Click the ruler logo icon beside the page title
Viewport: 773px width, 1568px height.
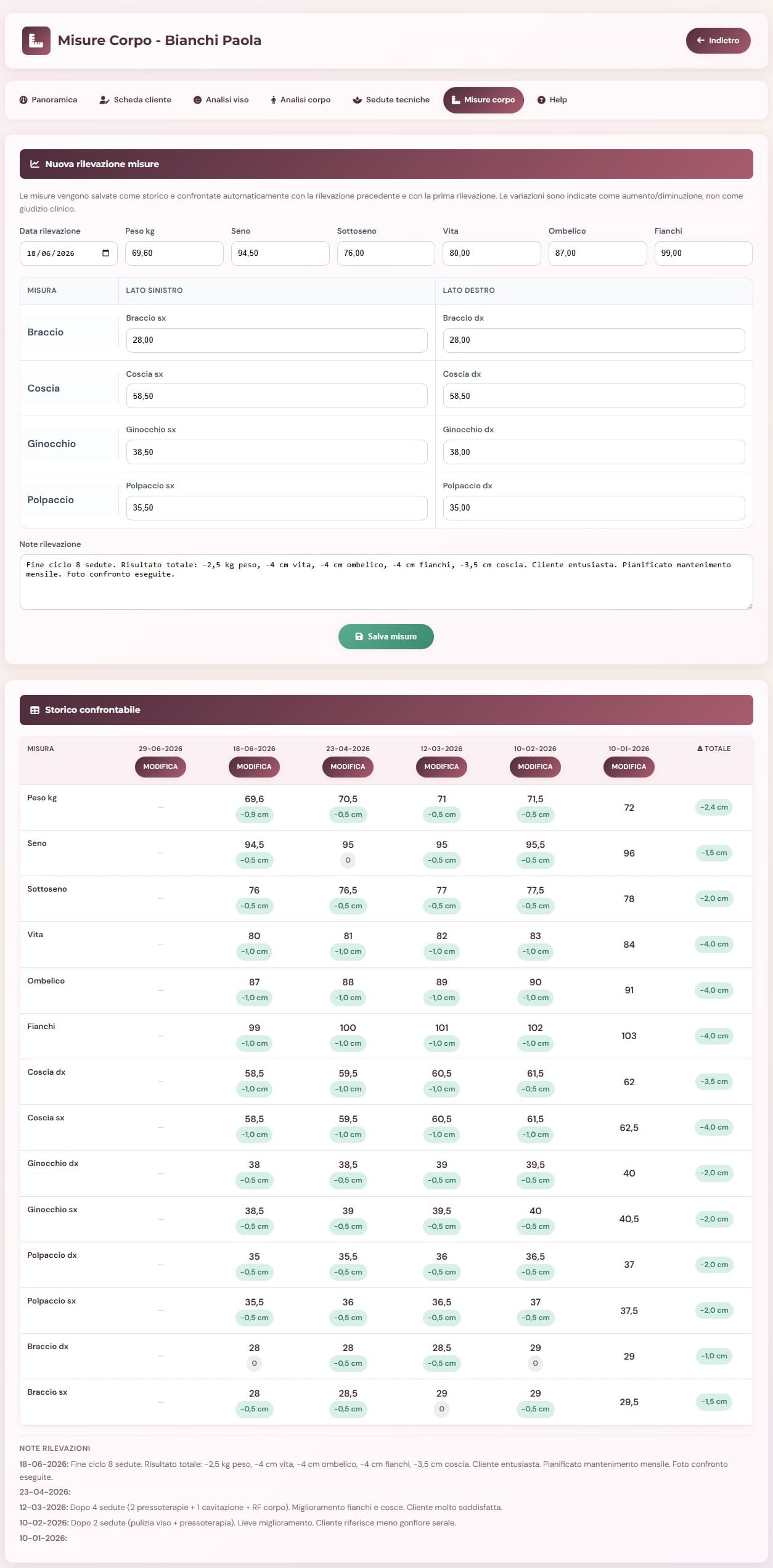[x=36, y=41]
